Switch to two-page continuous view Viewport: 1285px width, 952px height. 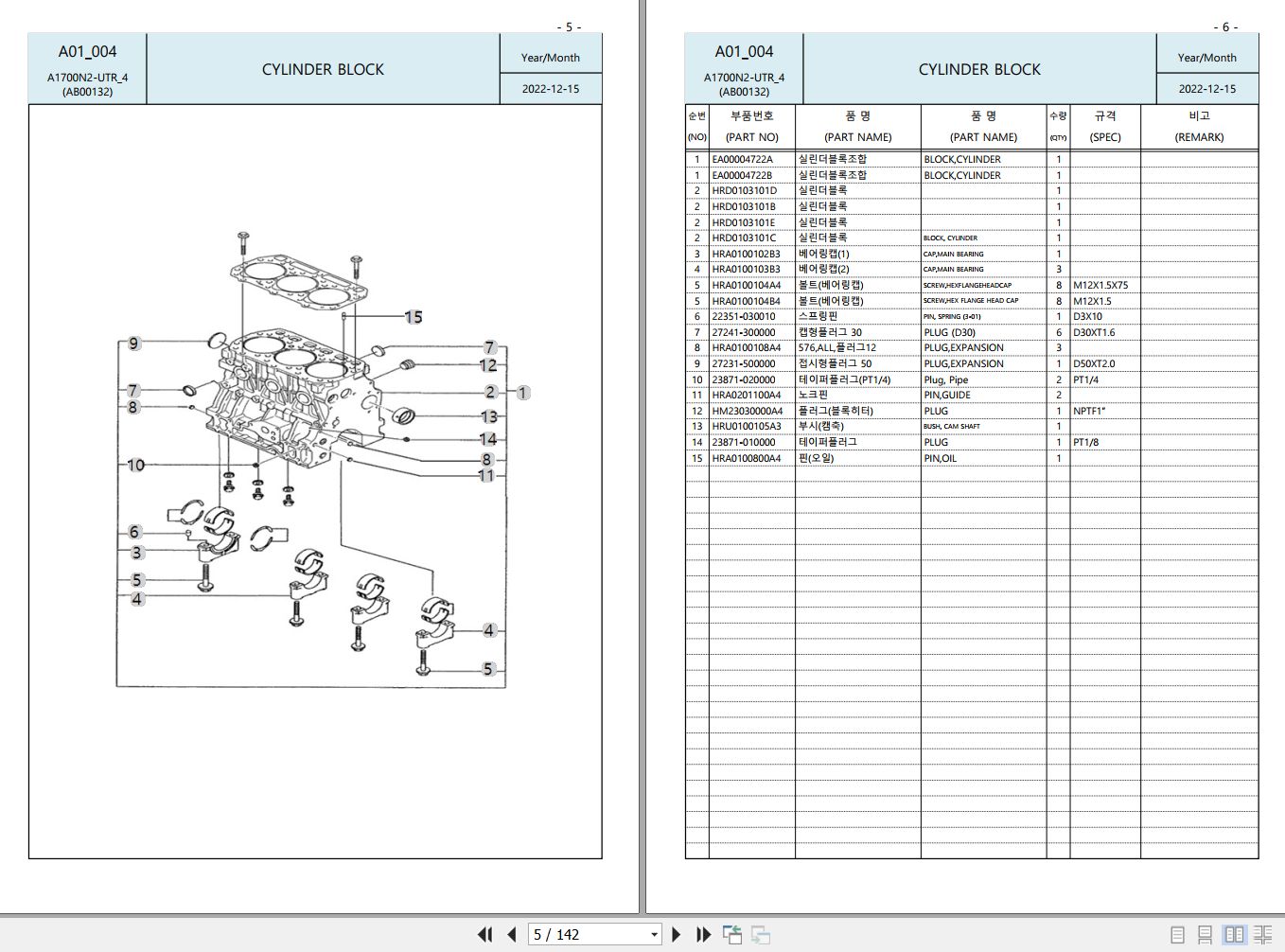coord(1263,935)
